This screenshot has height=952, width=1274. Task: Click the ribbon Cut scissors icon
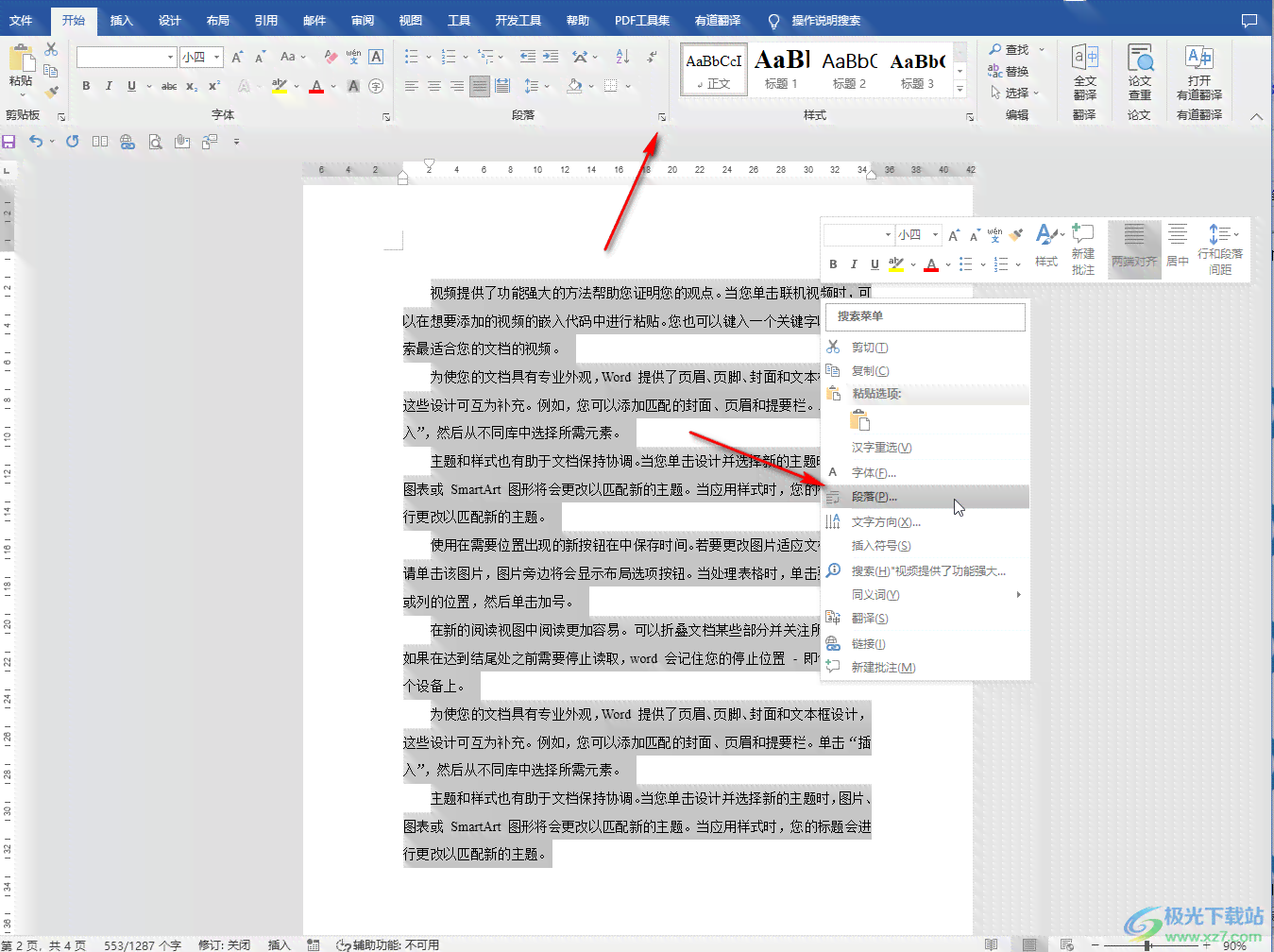[51, 49]
